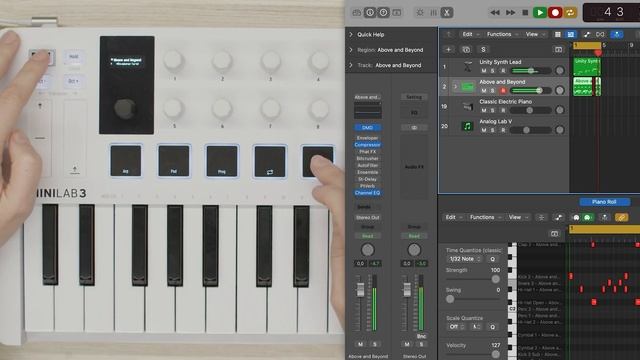Toggle green MIDI In icon in Piano Roll
The height and width of the screenshot is (360, 640).
587,218
